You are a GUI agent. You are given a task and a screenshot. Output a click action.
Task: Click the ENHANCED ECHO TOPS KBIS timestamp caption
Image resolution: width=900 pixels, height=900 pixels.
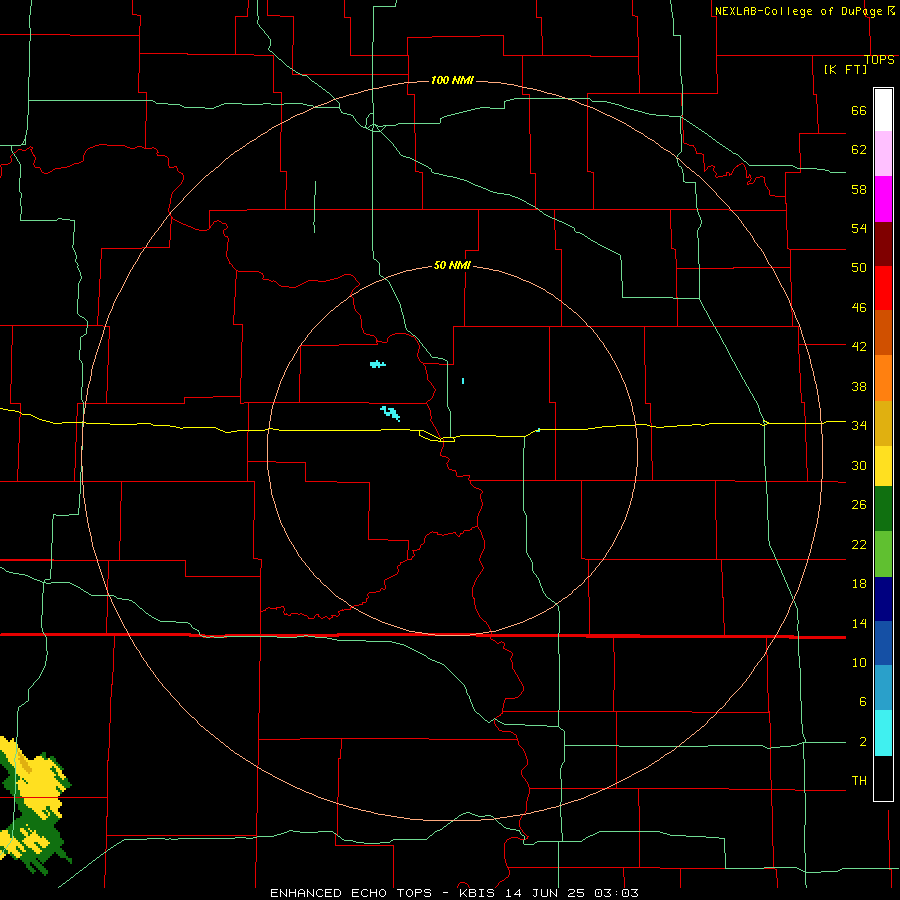454,893
